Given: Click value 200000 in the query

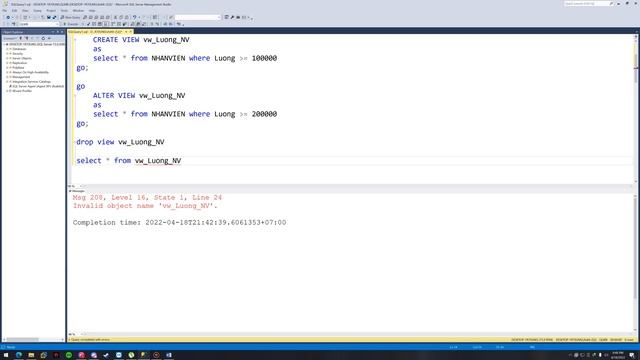Looking at the screenshot, I should (264, 114).
